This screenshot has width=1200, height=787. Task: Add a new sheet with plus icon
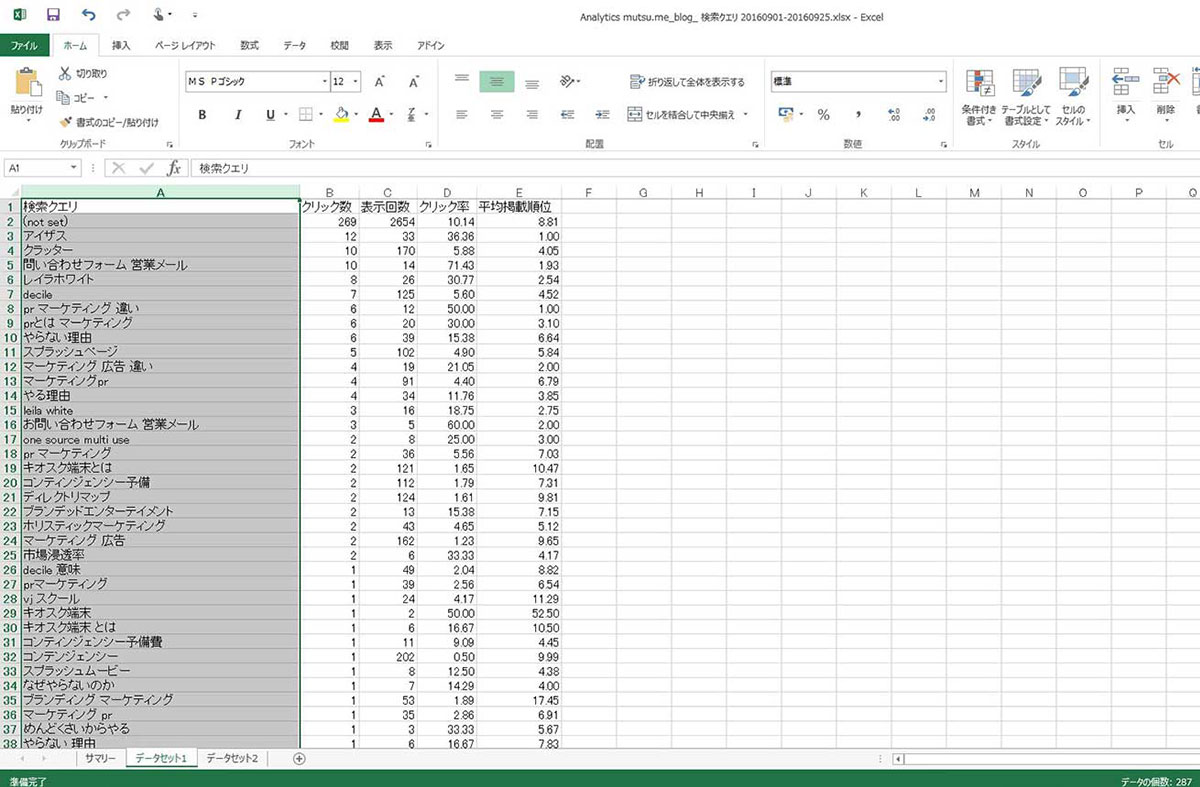click(x=298, y=759)
